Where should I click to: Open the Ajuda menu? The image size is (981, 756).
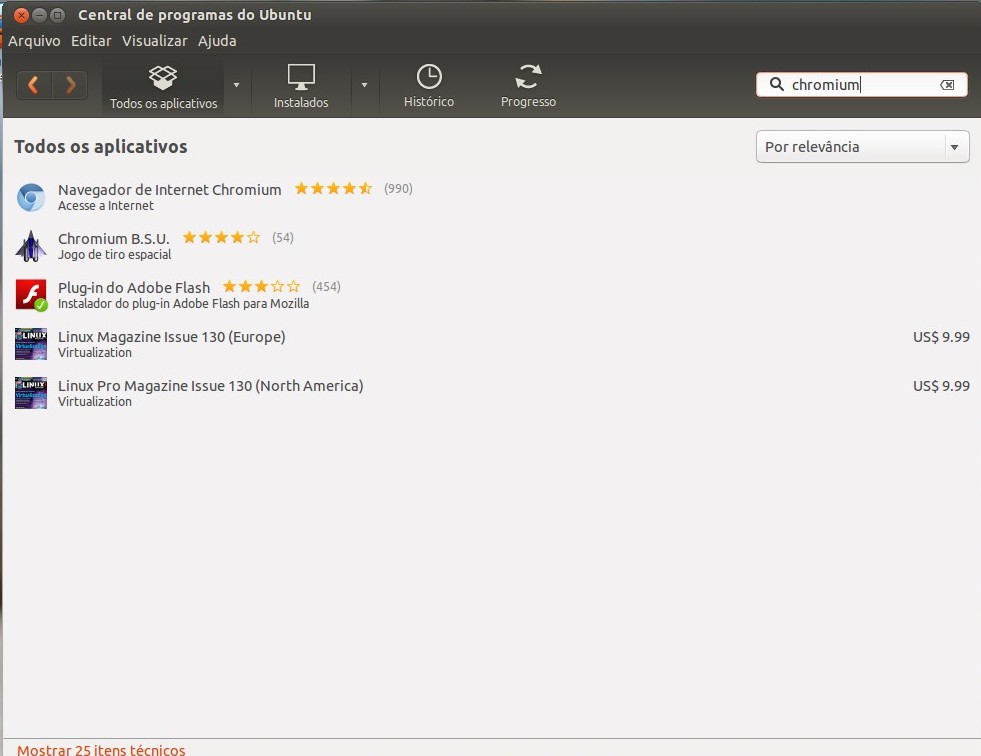coord(217,41)
